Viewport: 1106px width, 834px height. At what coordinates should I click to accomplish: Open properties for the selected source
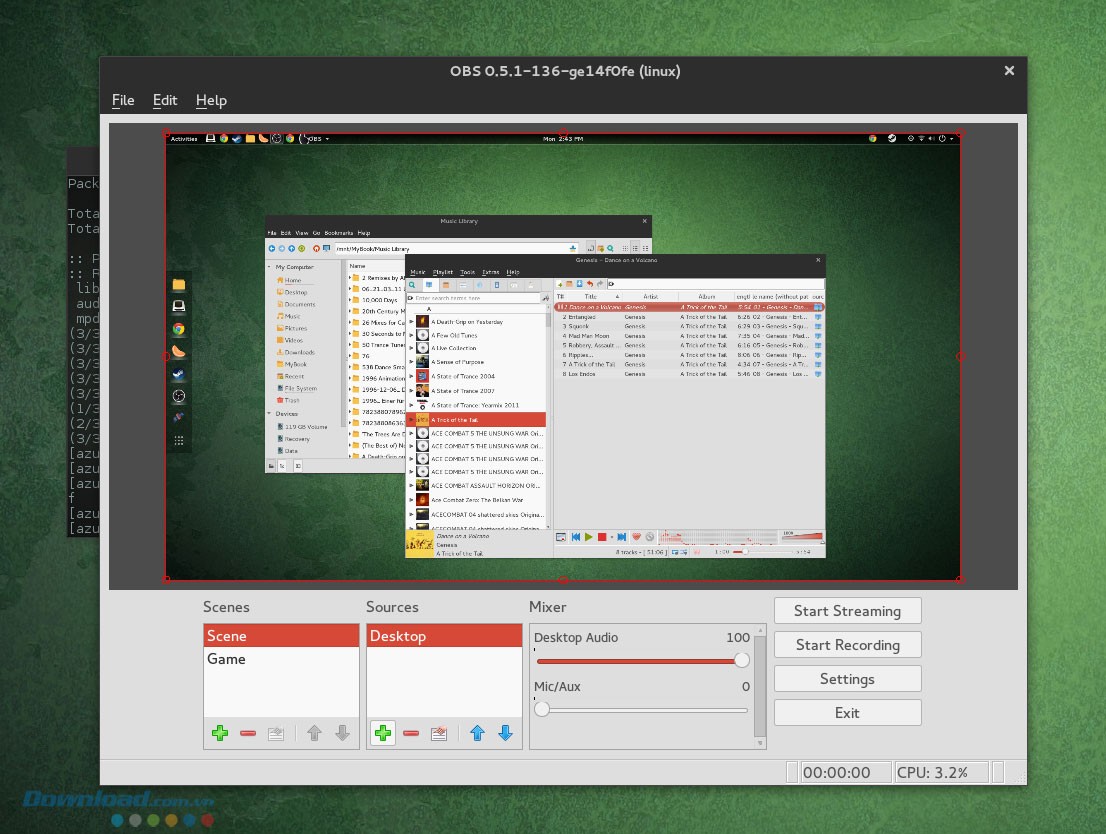click(438, 733)
